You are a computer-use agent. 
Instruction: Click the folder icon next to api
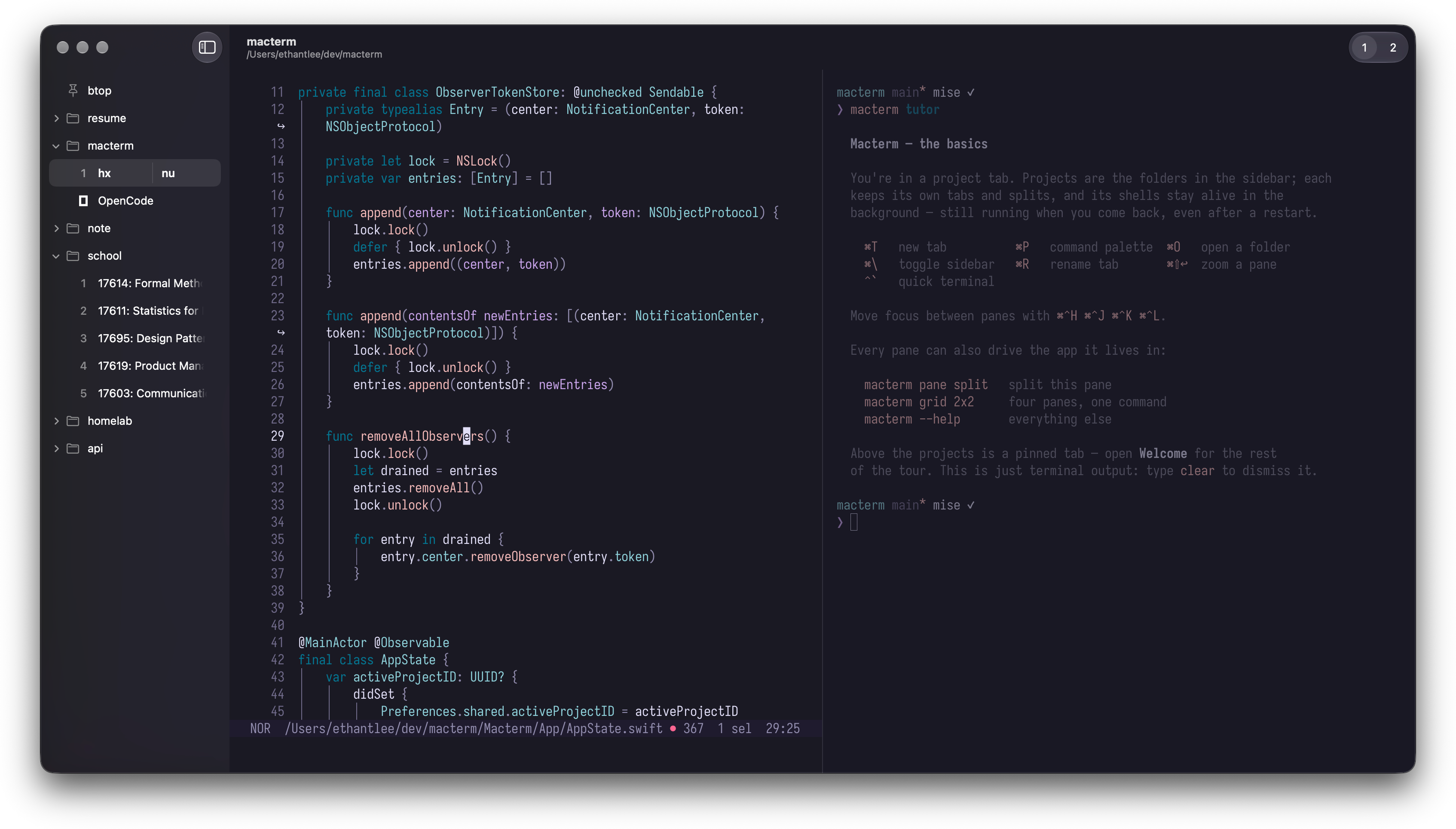click(73, 448)
